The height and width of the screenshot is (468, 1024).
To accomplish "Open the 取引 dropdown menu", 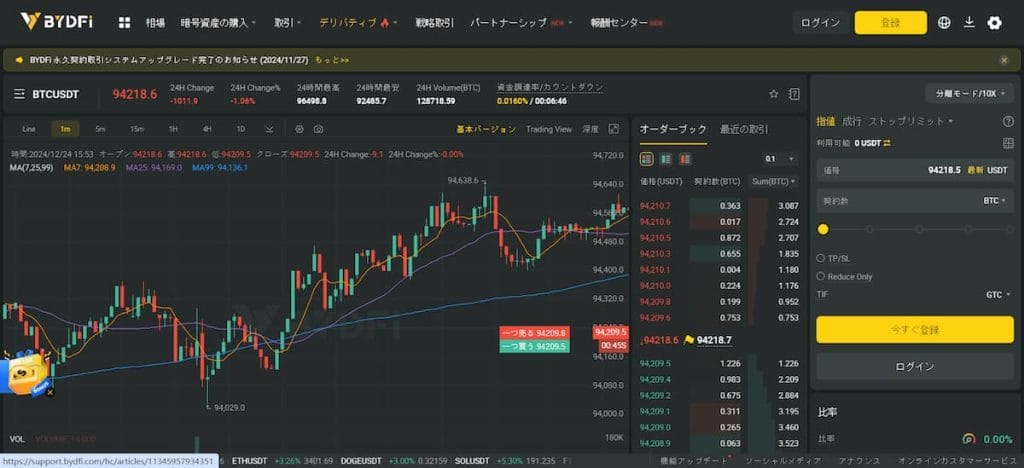I will tap(287, 23).
